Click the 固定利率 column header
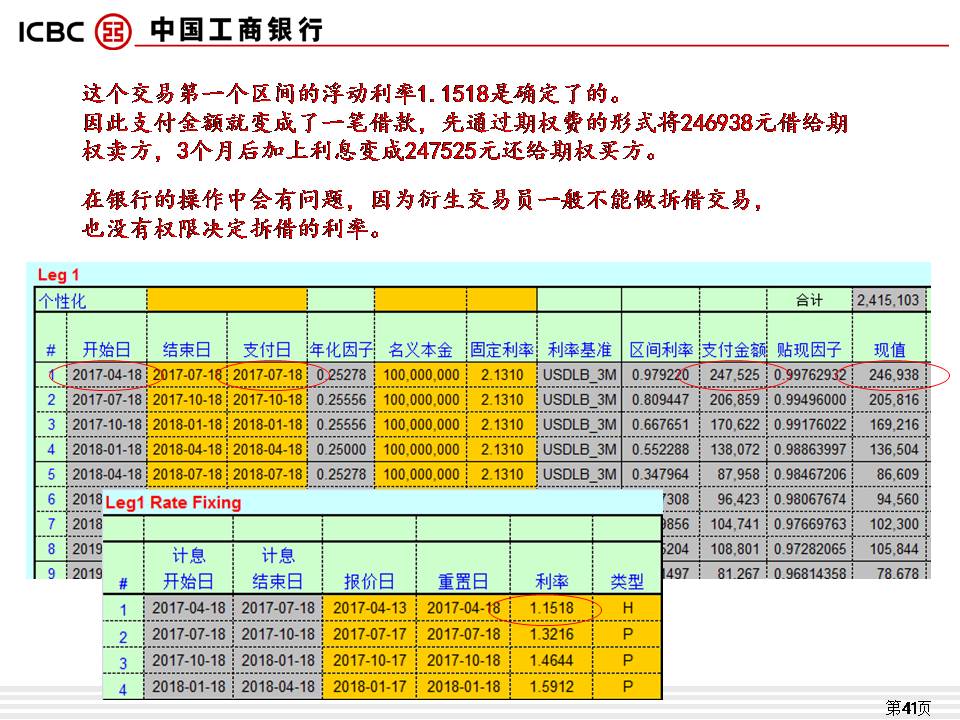 (501, 350)
